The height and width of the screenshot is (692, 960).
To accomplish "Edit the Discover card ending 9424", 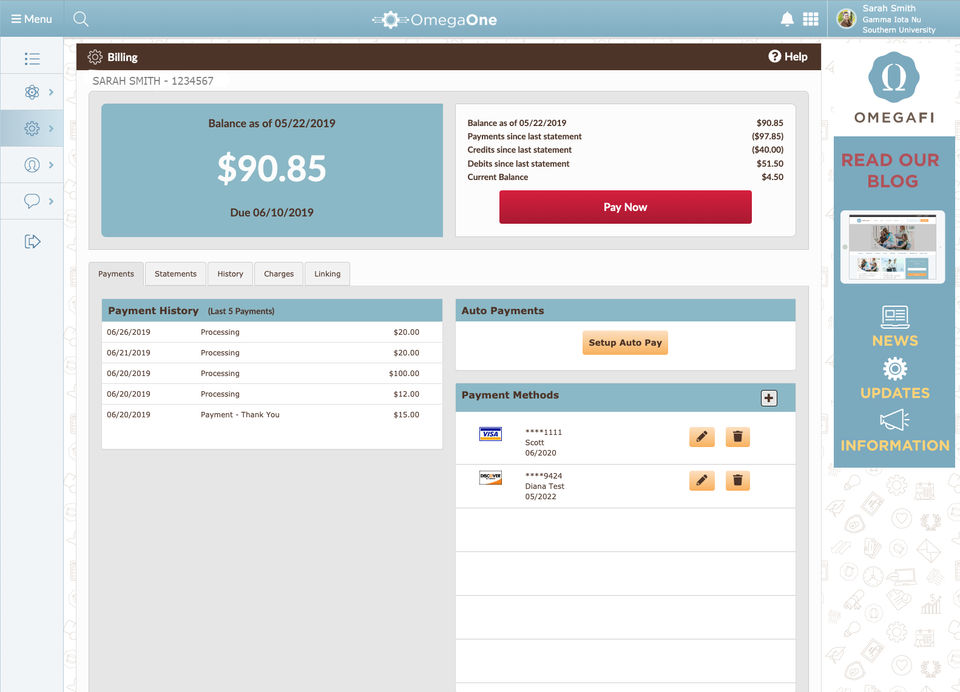I will (702, 480).
